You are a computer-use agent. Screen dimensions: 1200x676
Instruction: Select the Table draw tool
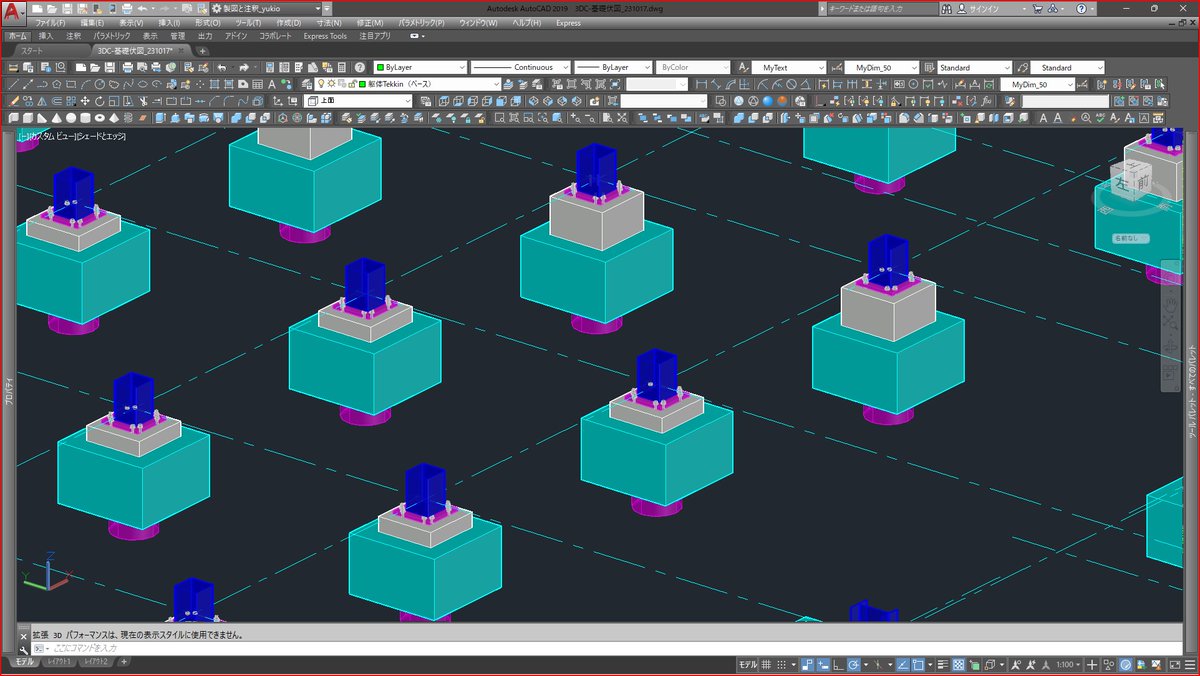pos(257,84)
